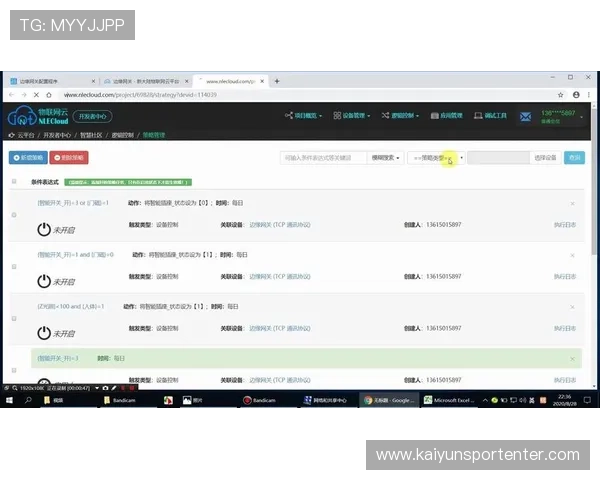
Task: Tick the checkbox of third strategy row
Action: pyautogui.click(x=14, y=318)
